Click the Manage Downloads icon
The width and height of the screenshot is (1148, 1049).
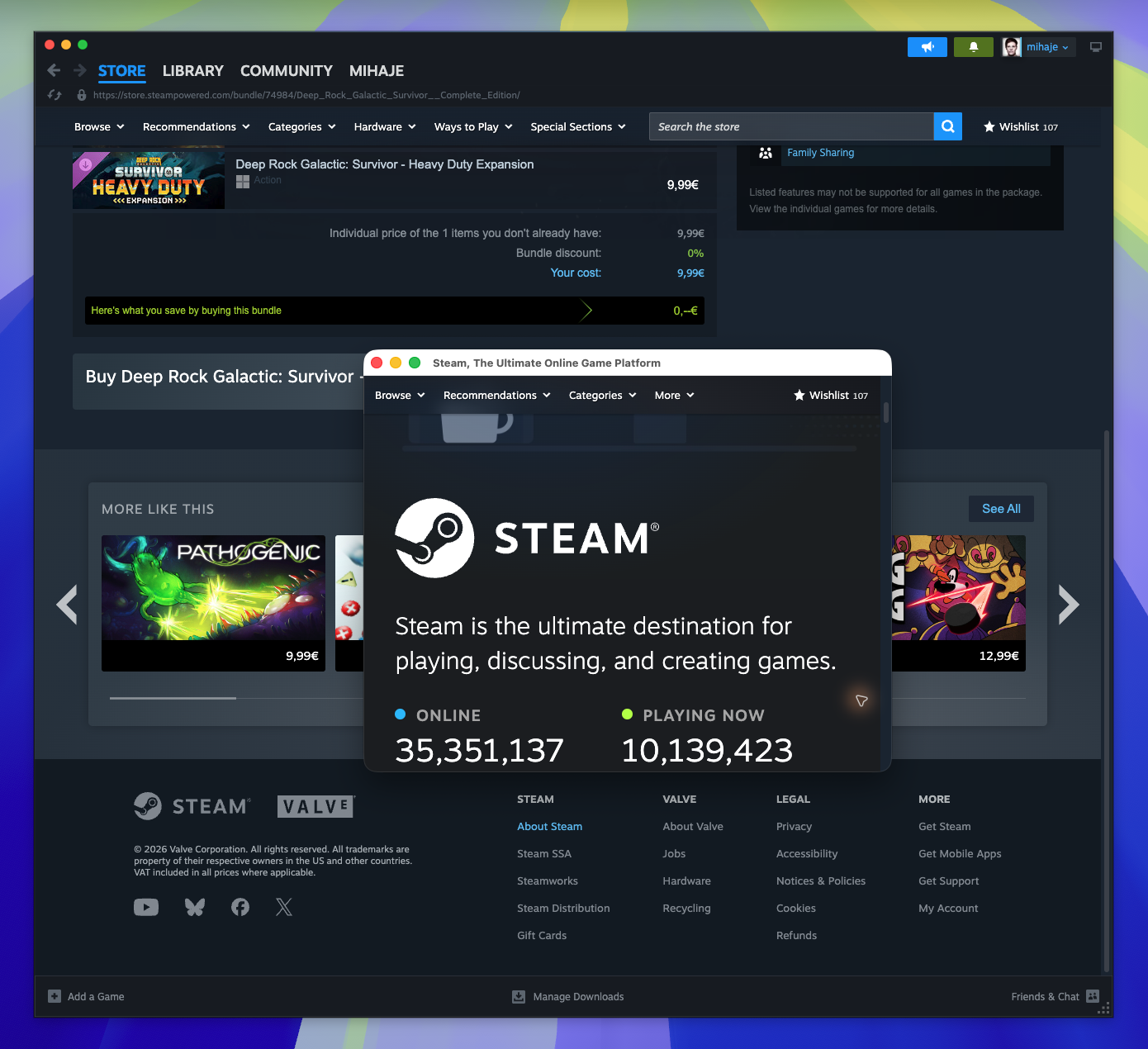click(519, 996)
